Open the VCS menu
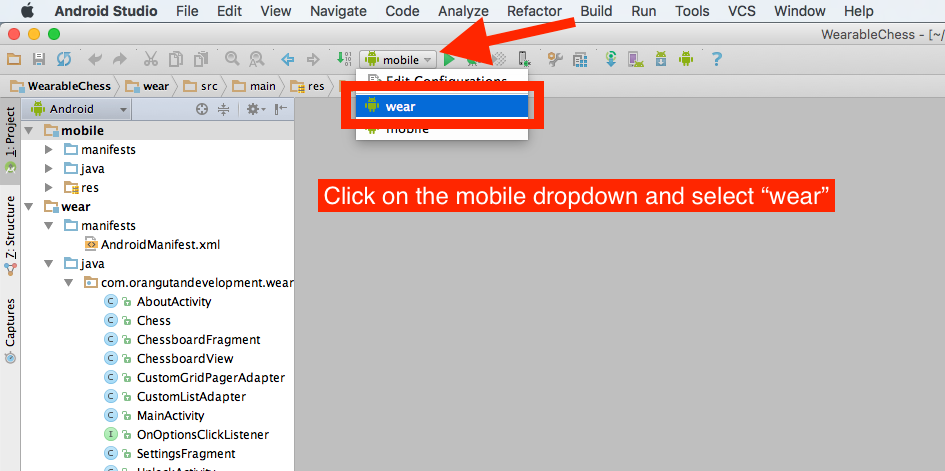Screen dimensions: 945x471 (741, 11)
